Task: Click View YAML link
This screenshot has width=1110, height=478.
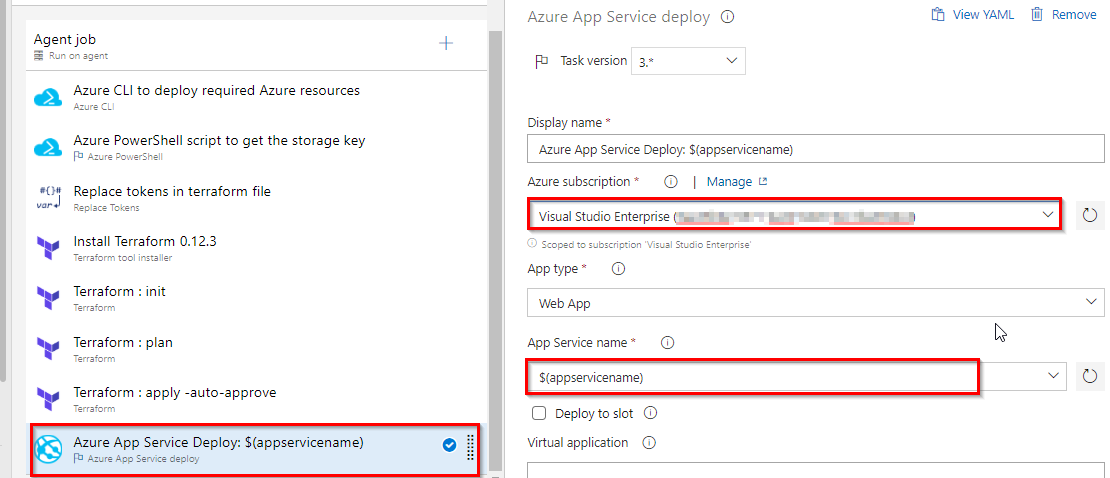Action: 973,15
